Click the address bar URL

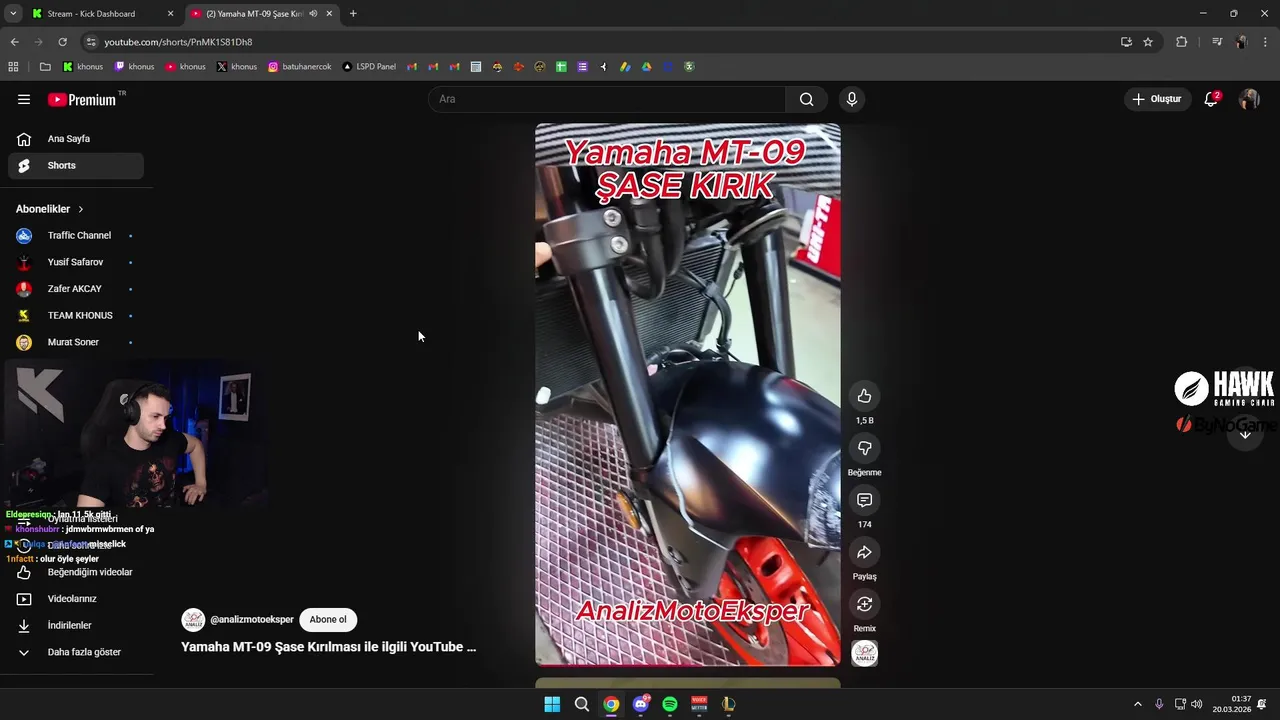178,42
